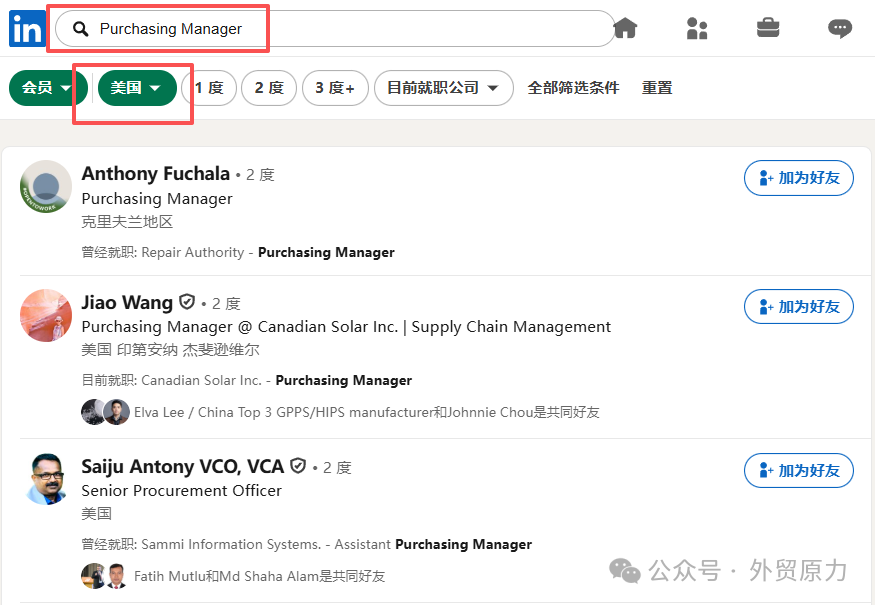Open 全部筛选条件 all filters
875x605 pixels.
[x=573, y=88]
